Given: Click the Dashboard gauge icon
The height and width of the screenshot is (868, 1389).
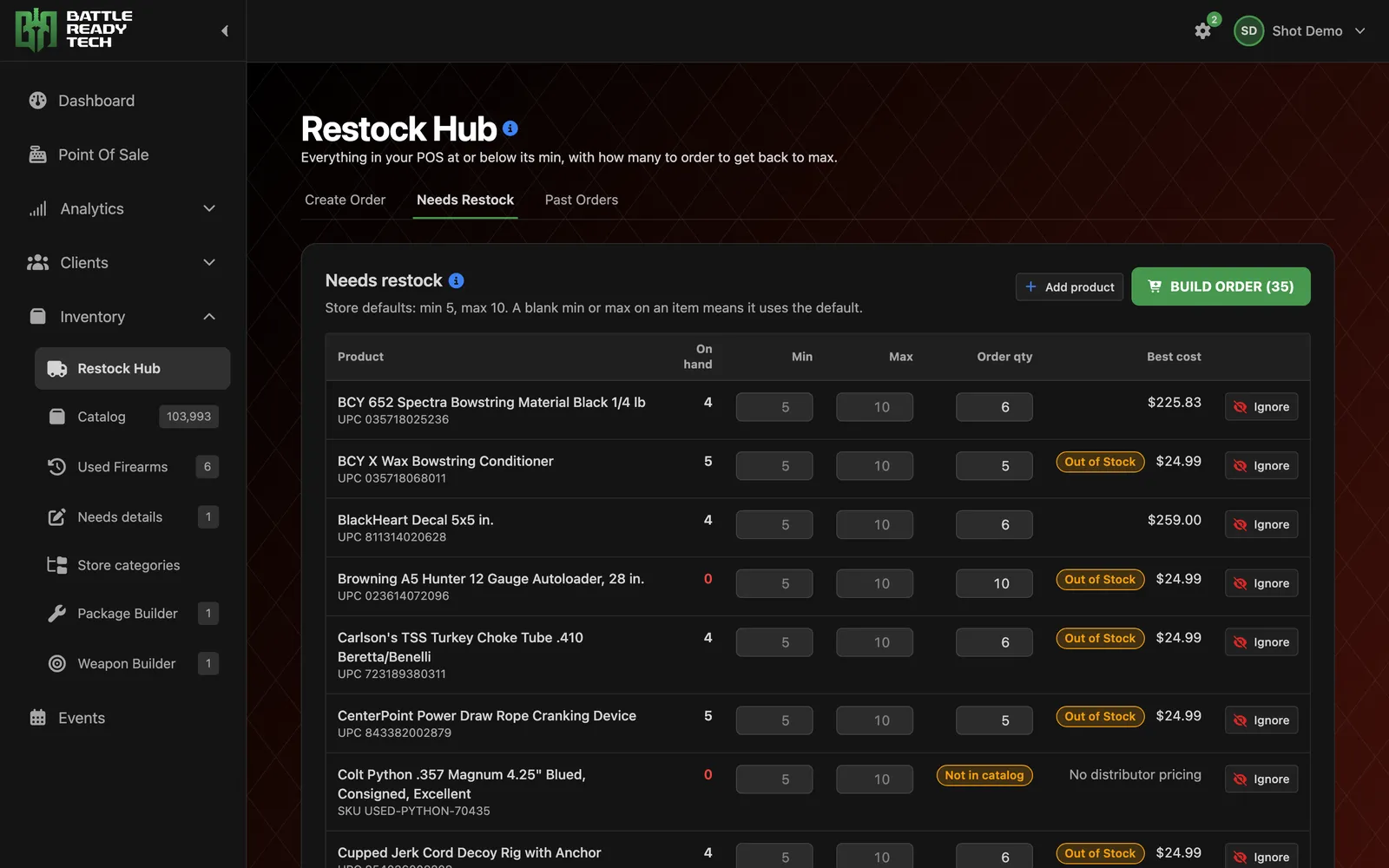Looking at the screenshot, I should (x=37, y=101).
